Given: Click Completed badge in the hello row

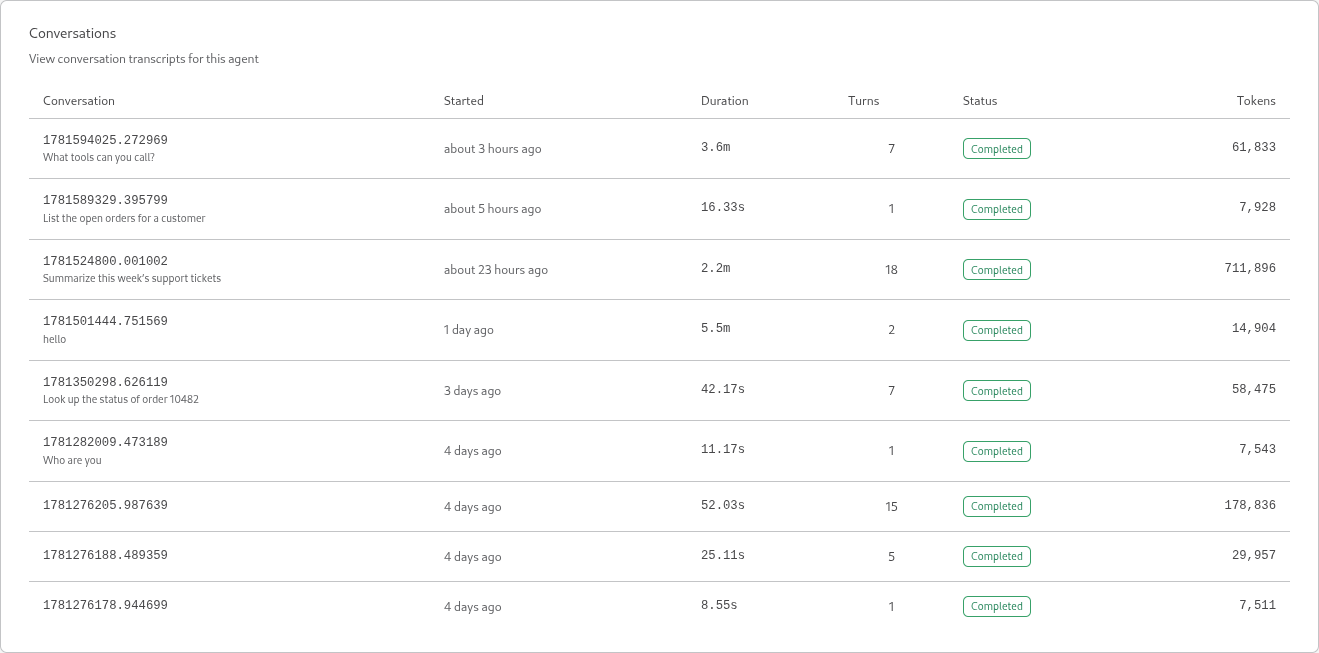Looking at the screenshot, I should point(997,330).
